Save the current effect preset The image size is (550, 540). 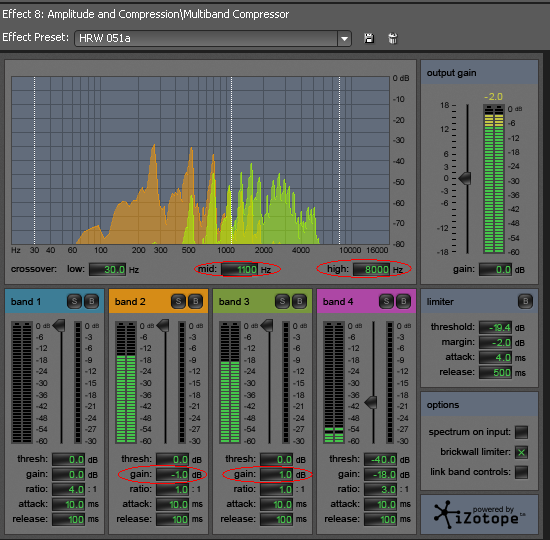tap(369, 38)
